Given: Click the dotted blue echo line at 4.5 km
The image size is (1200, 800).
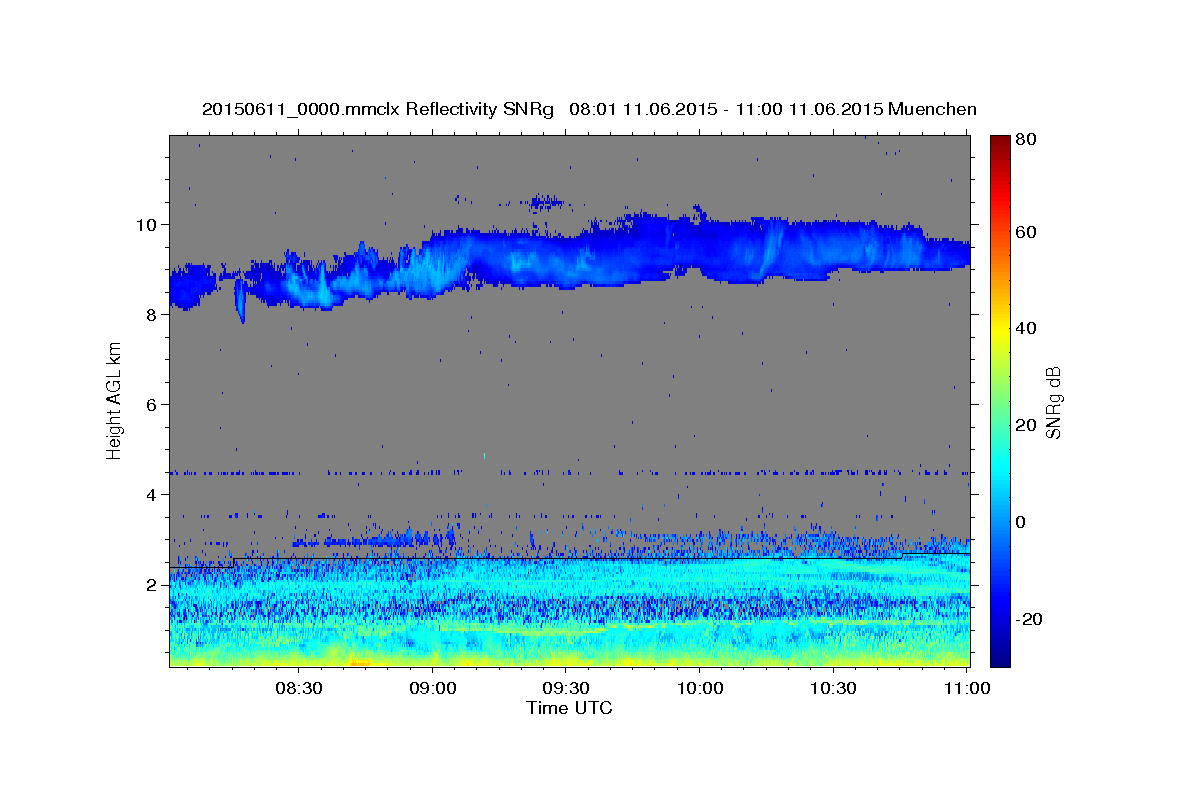Looking at the screenshot, I should pos(570,472).
